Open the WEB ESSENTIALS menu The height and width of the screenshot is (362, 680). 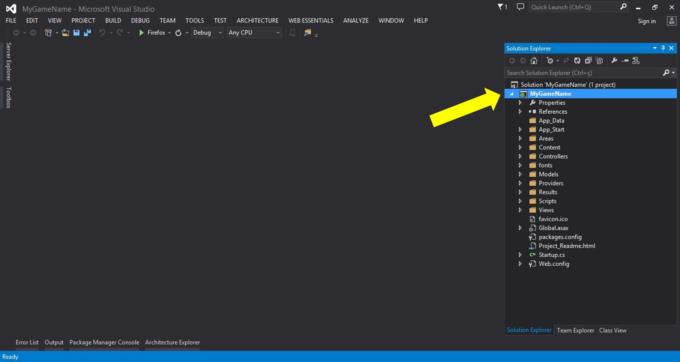[x=311, y=20]
